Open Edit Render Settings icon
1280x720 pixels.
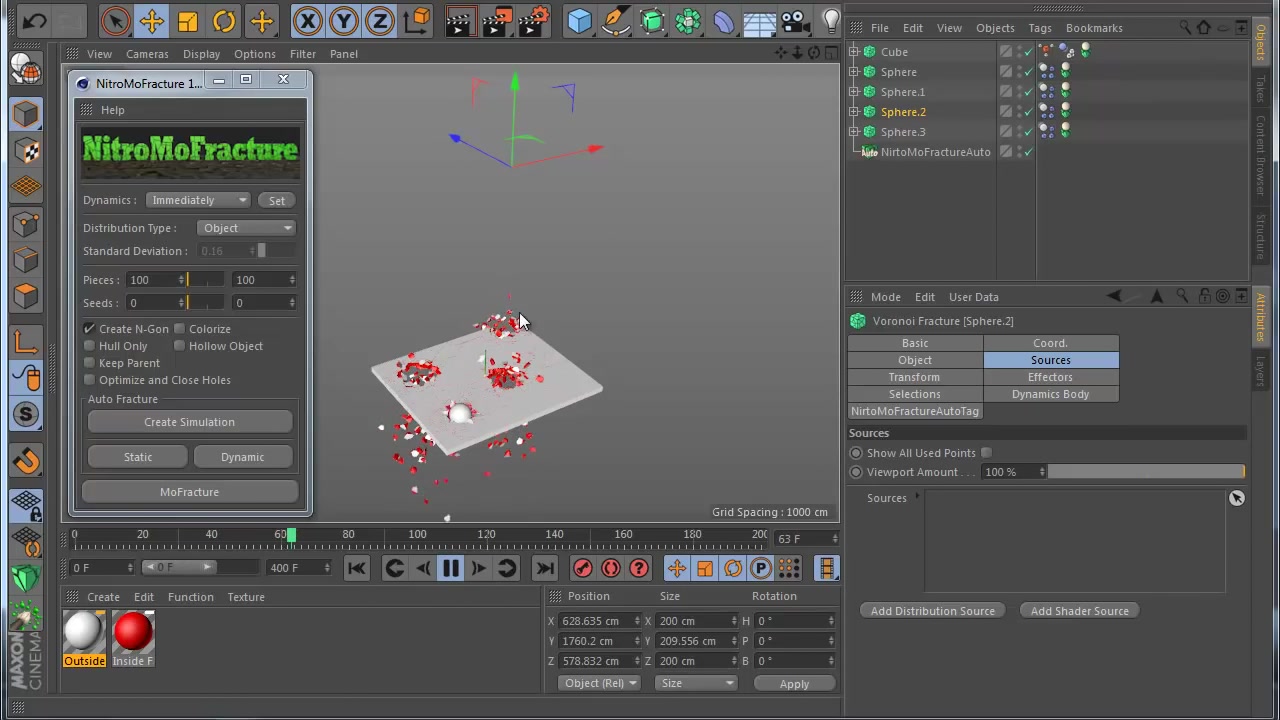(535, 20)
